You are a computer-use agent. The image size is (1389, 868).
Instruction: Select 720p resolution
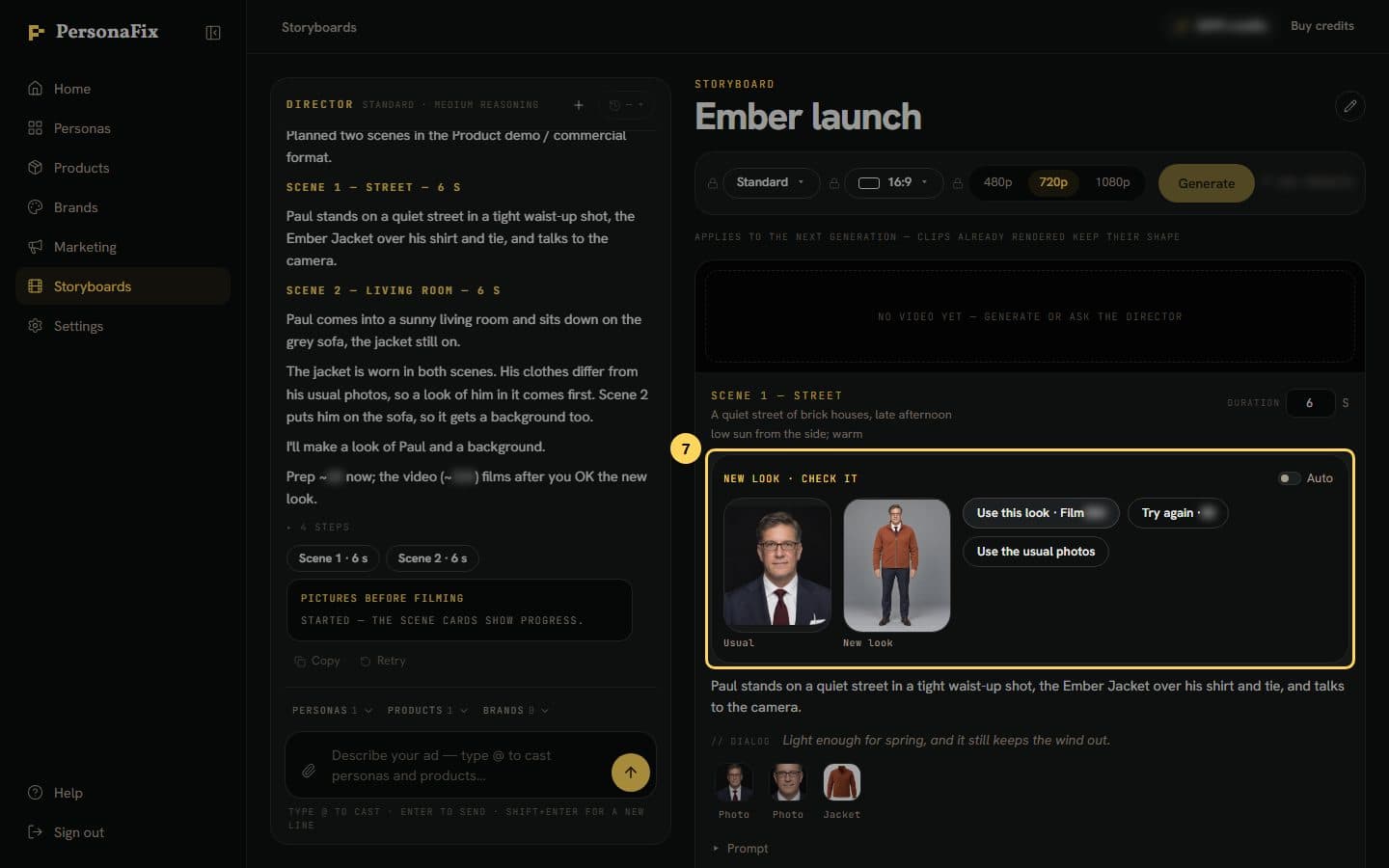pyautogui.click(x=1053, y=182)
